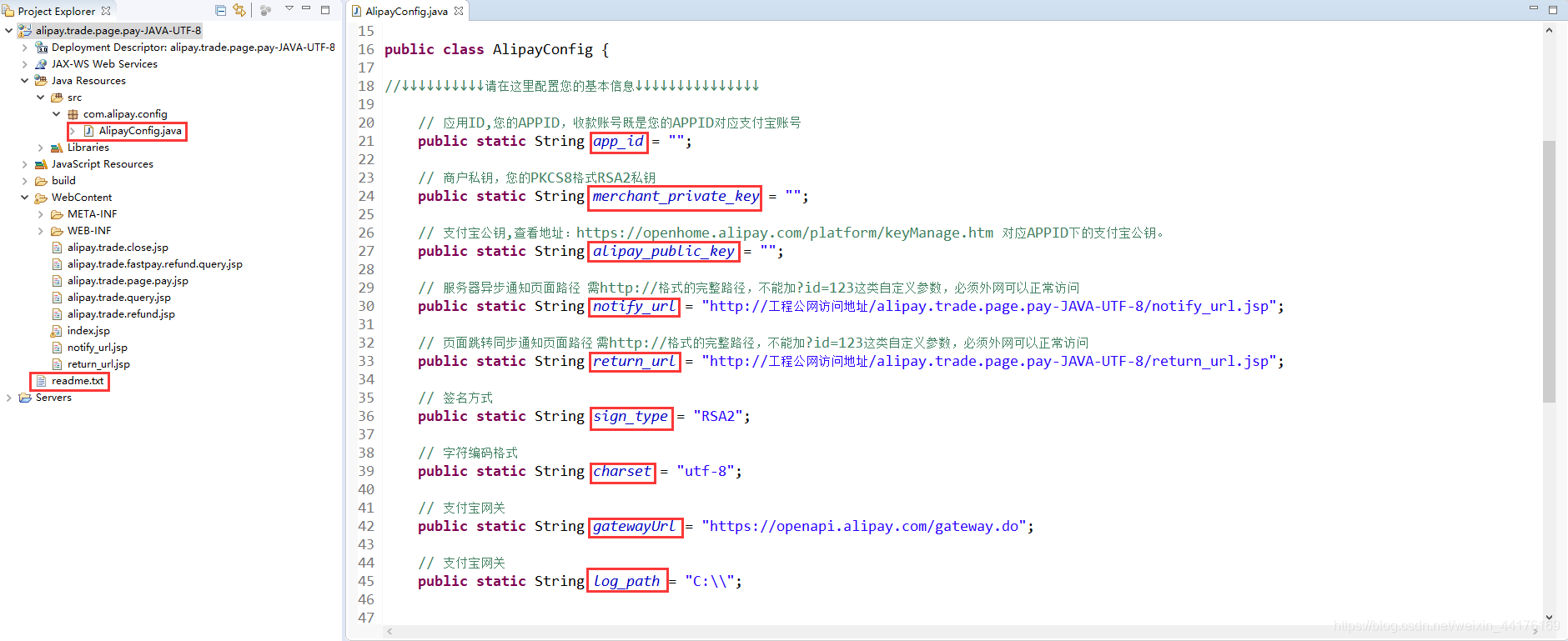Open the Project Explorer View Menu triangle

[289, 9]
